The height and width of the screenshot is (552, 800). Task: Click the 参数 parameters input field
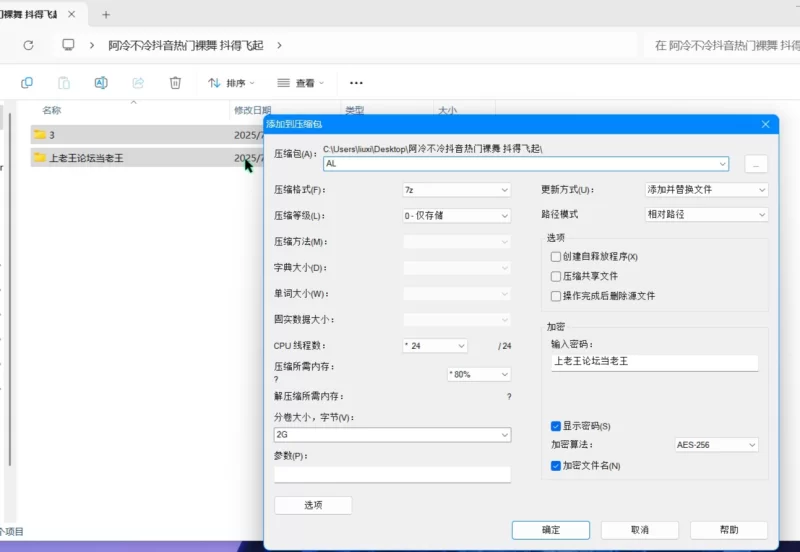pos(392,474)
